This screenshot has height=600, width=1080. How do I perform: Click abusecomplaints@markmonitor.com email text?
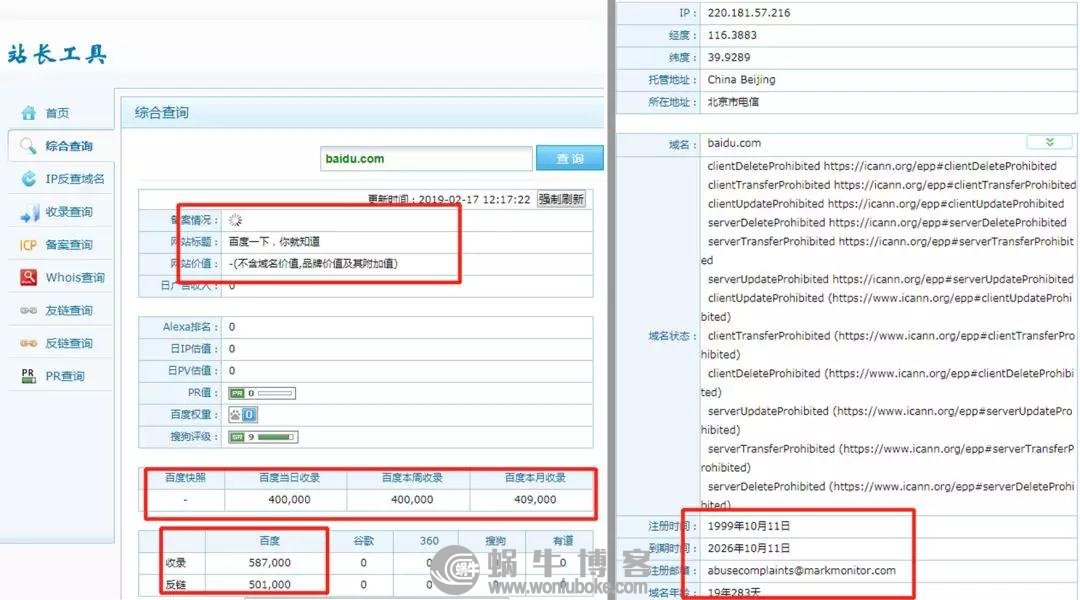(x=802, y=570)
